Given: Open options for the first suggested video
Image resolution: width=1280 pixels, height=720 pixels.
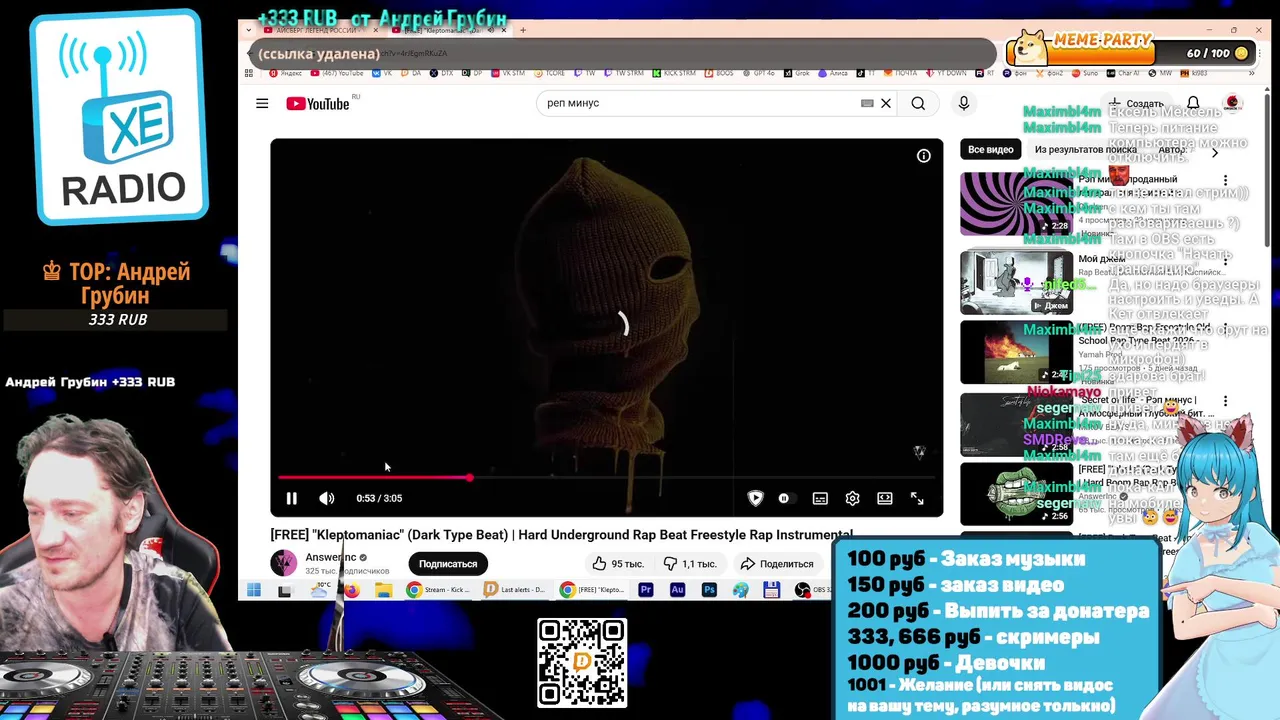Looking at the screenshot, I should pos(1225,181).
